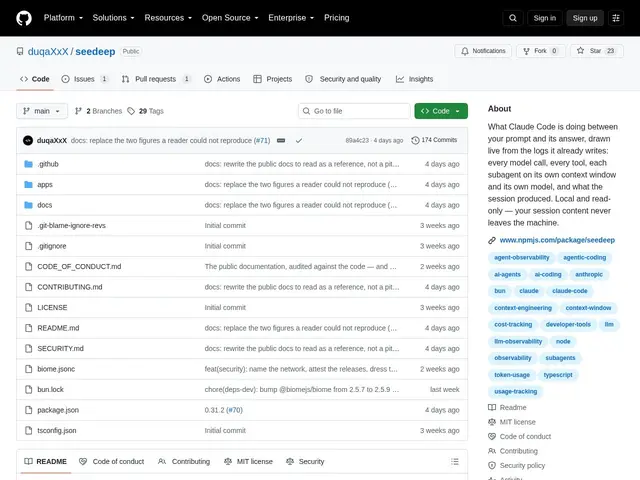640x480 pixels.
Task: Click the heart icon beside Code of conduct in About
Action: [x=492, y=436]
